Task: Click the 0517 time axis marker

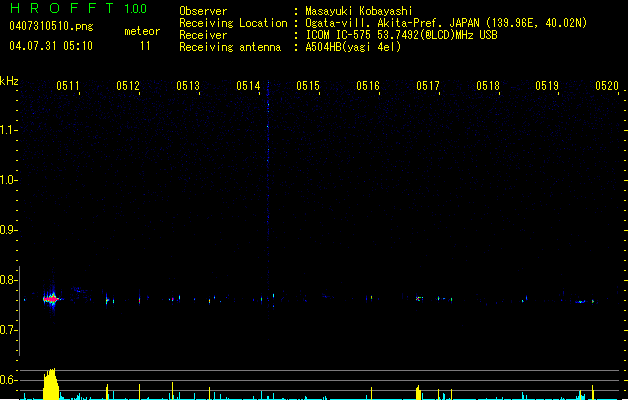Action: [428, 86]
